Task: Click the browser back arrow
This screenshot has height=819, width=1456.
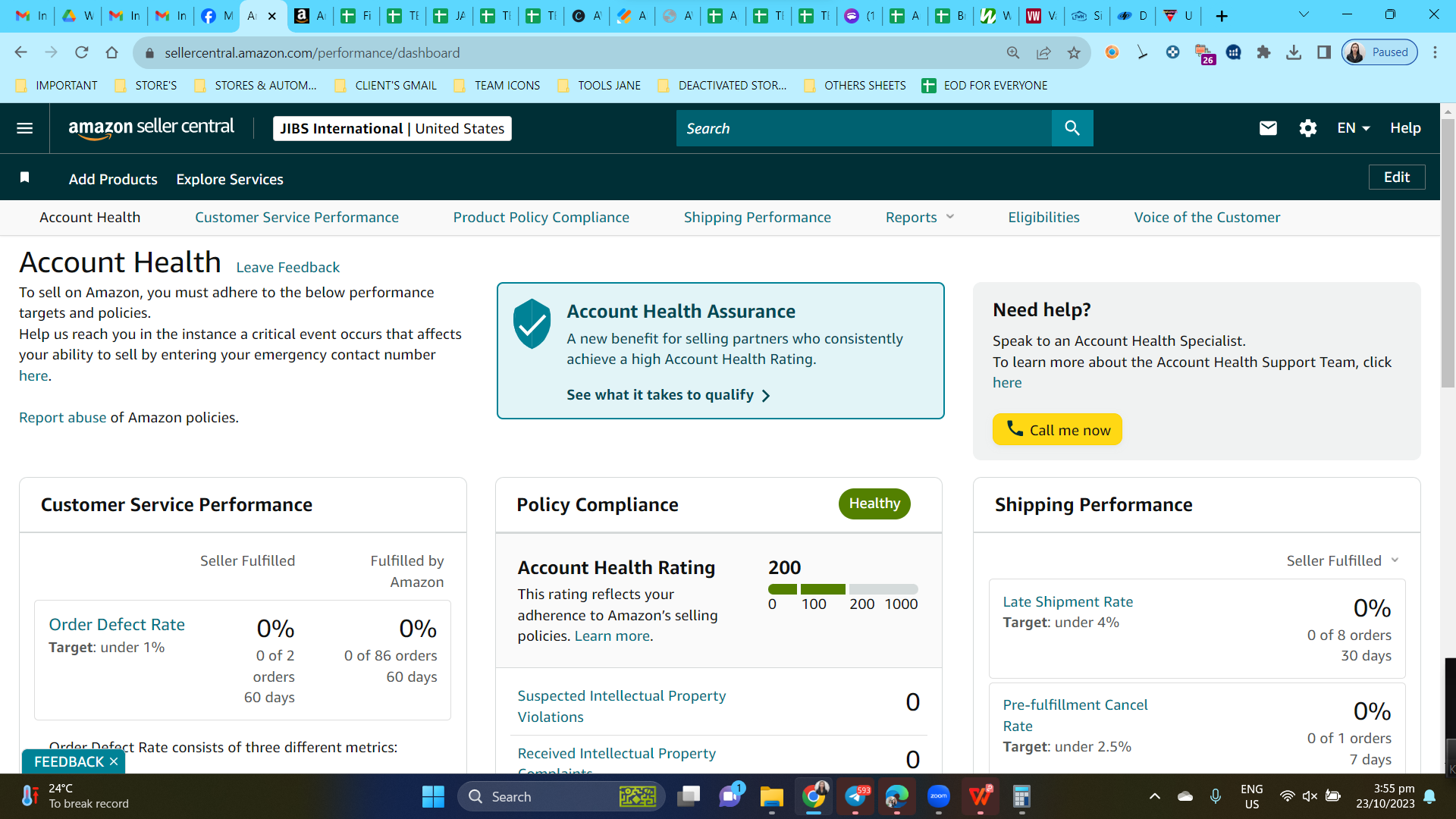Action: (20, 52)
